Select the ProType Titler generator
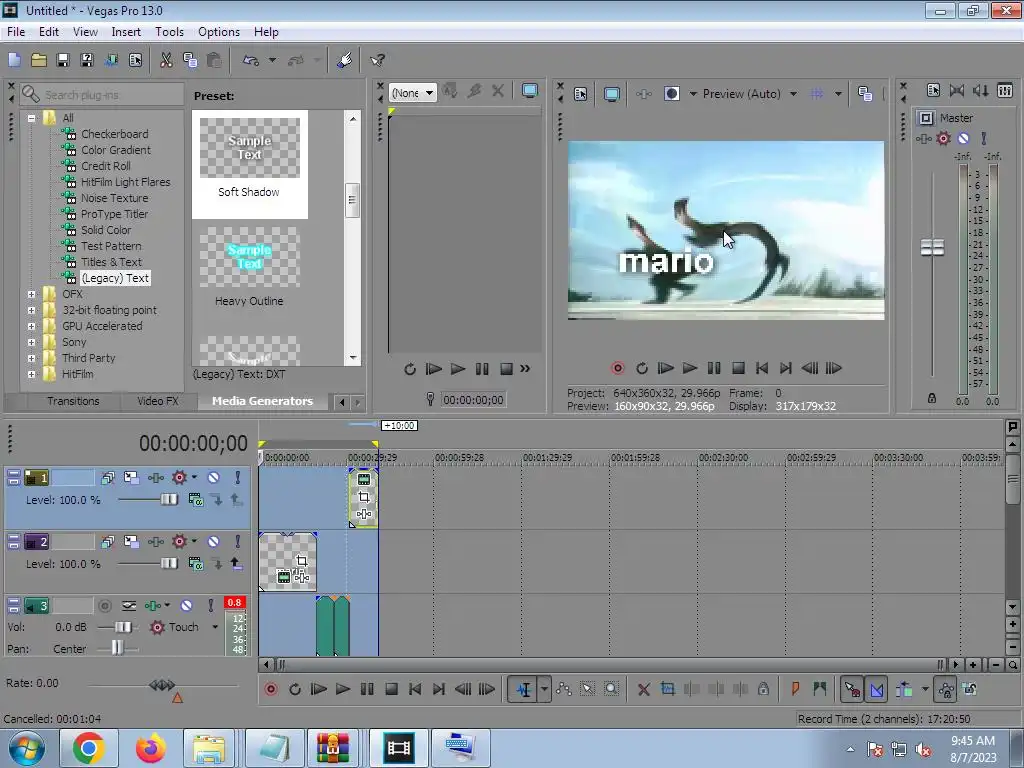Image resolution: width=1024 pixels, height=768 pixels. [114, 214]
